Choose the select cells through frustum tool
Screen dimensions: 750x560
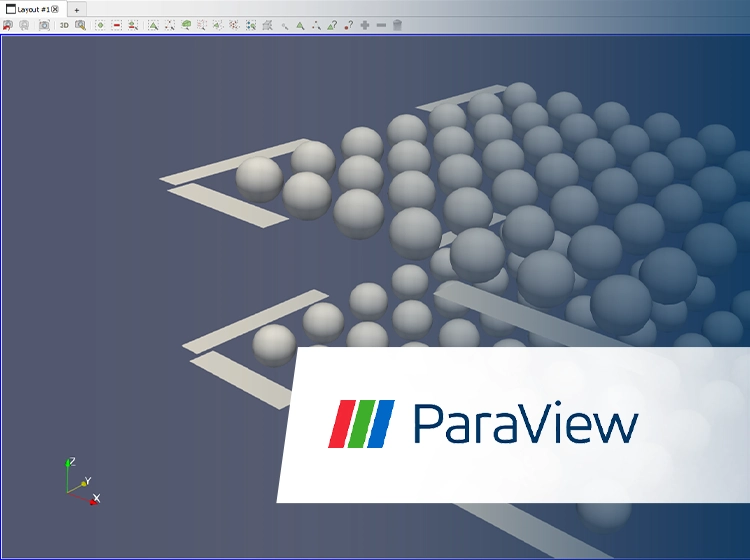coord(186,25)
